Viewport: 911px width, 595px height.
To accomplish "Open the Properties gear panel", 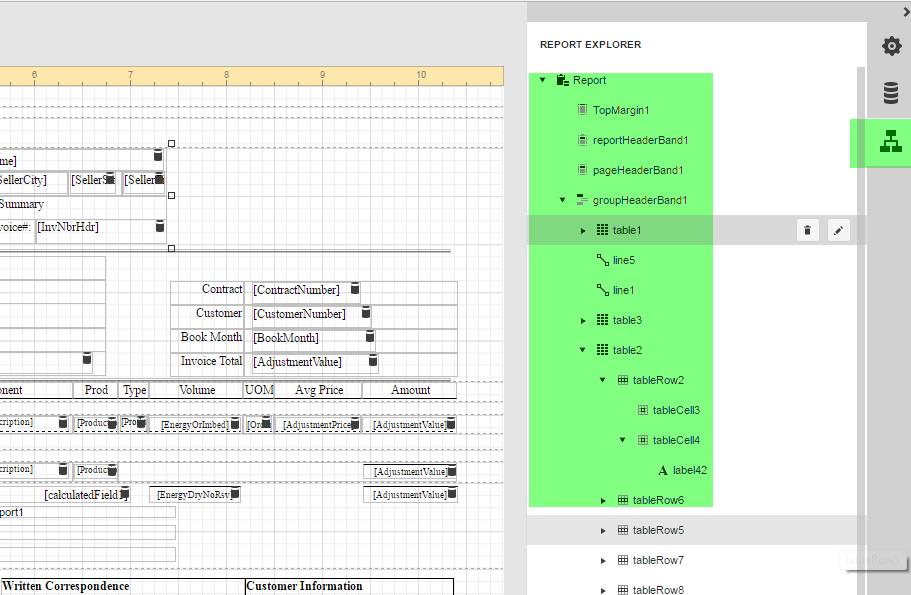I will (x=890, y=47).
